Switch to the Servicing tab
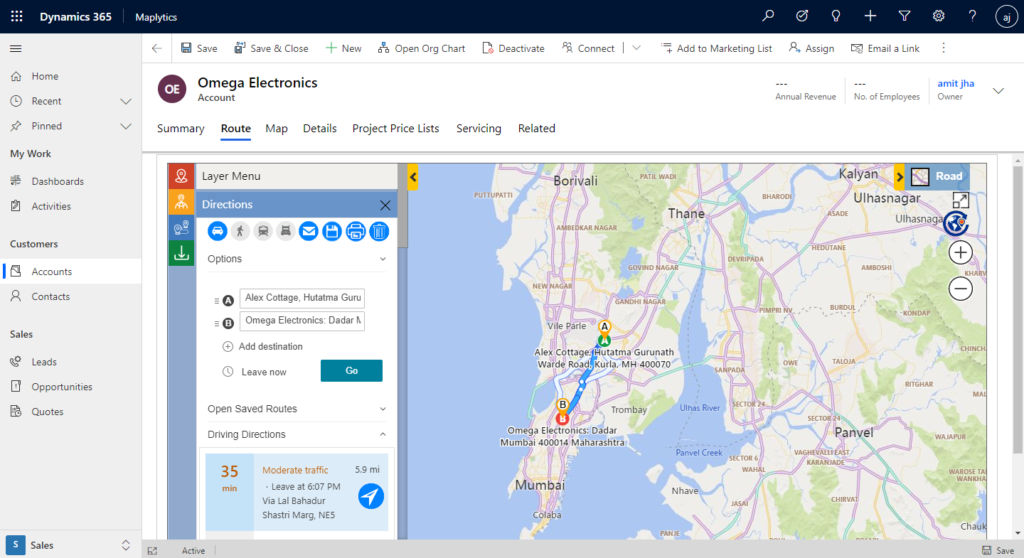This screenshot has width=1024, height=558. [479, 129]
